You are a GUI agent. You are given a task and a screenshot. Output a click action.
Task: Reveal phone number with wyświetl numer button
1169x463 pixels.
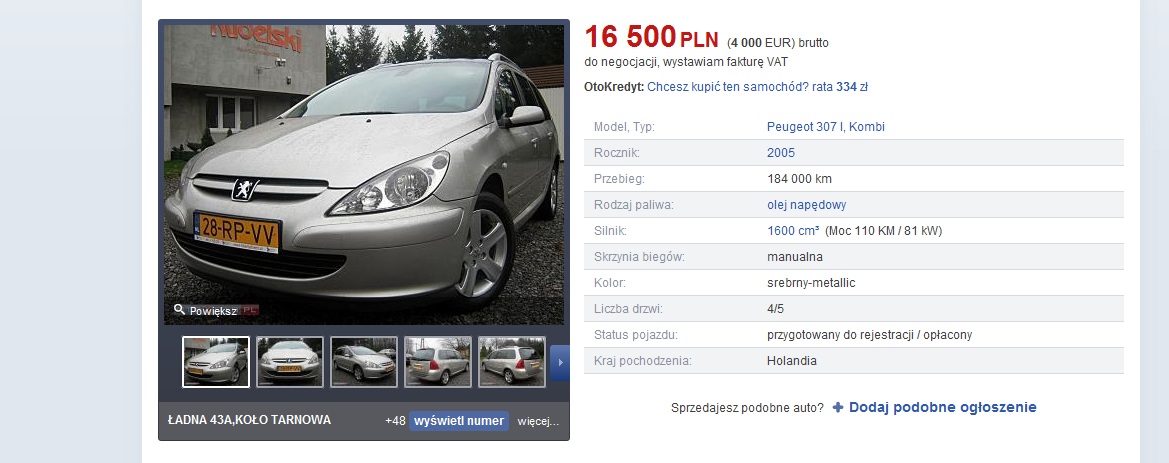pyautogui.click(x=459, y=421)
